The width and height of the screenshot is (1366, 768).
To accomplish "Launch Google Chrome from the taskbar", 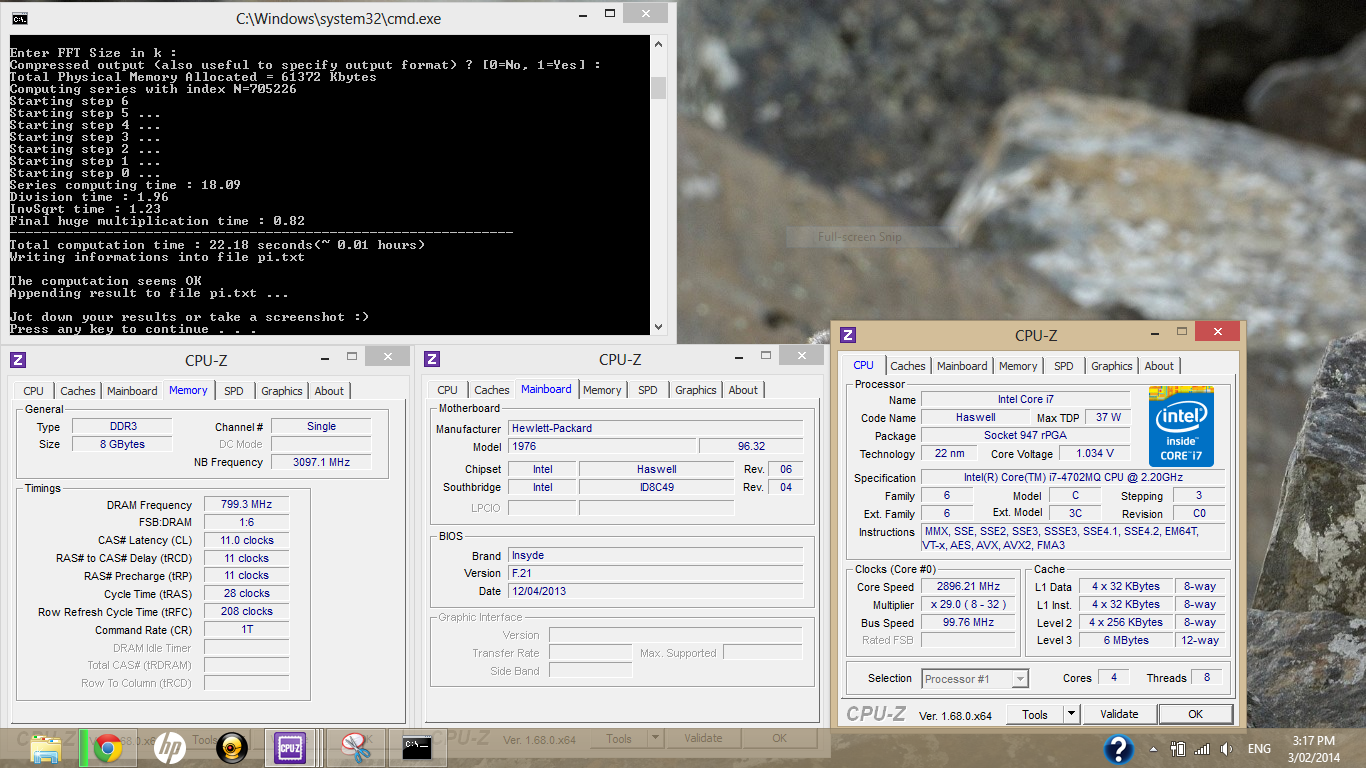I will (x=108, y=748).
